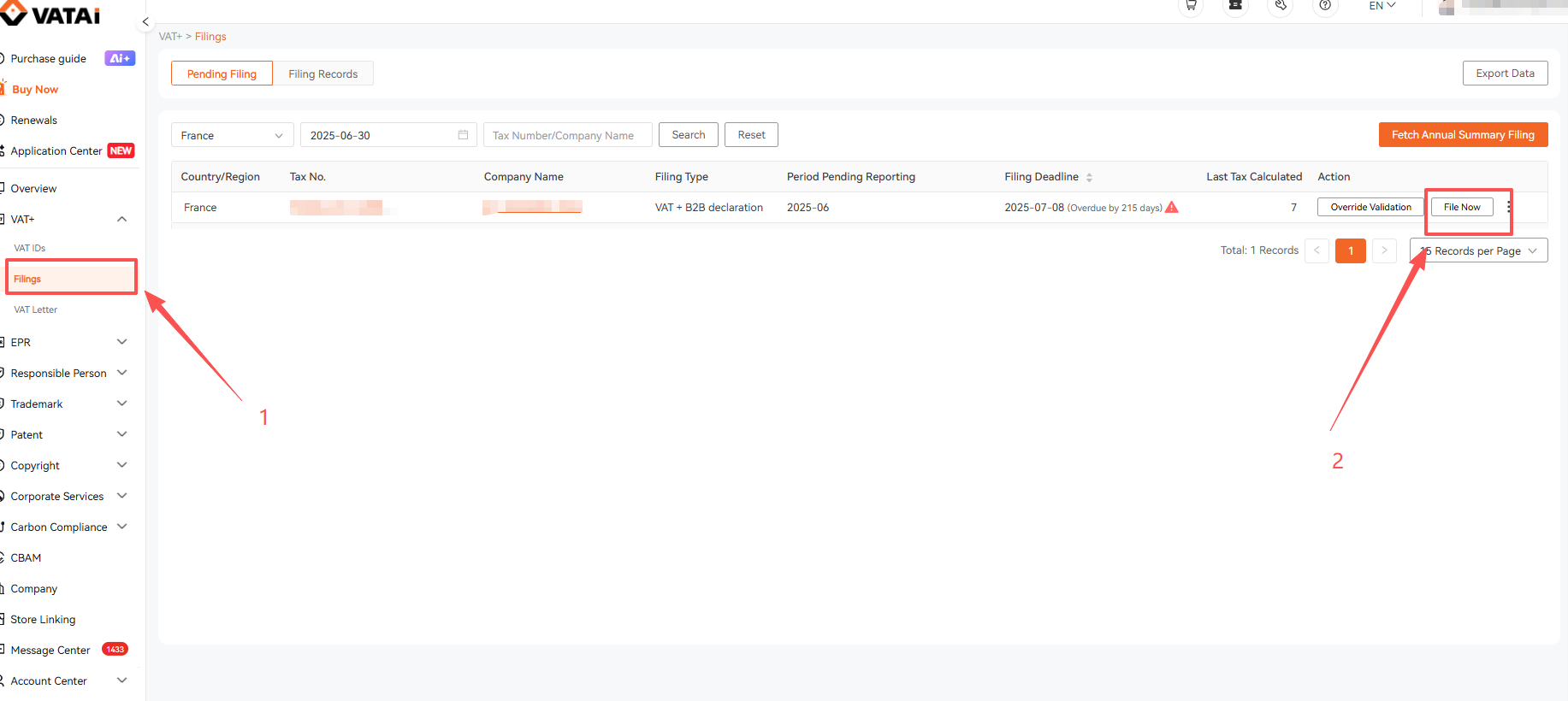Focus the Tax Number/Company Name field

tap(568, 135)
